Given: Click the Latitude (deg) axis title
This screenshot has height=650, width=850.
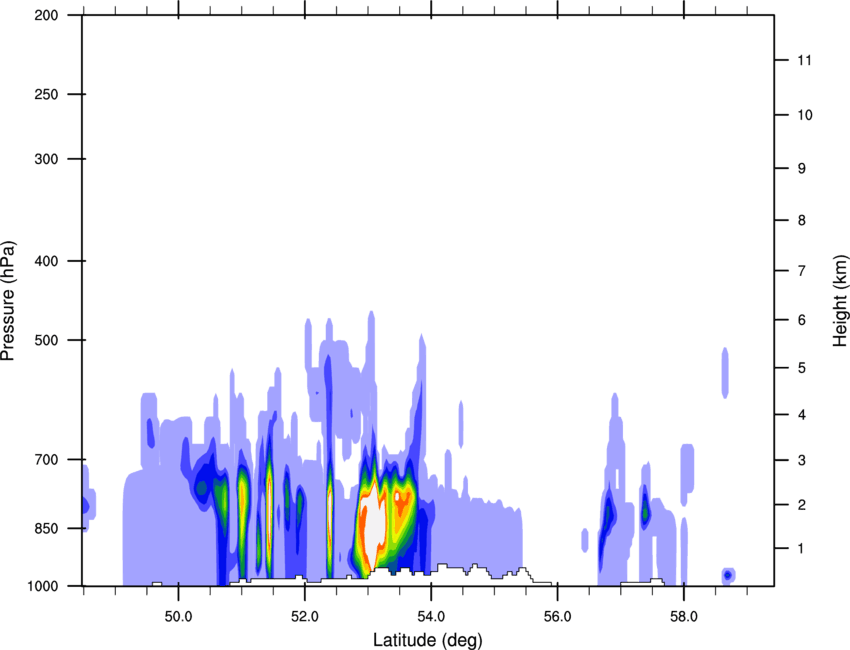Looking at the screenshot, I should [x=427, y=640].
